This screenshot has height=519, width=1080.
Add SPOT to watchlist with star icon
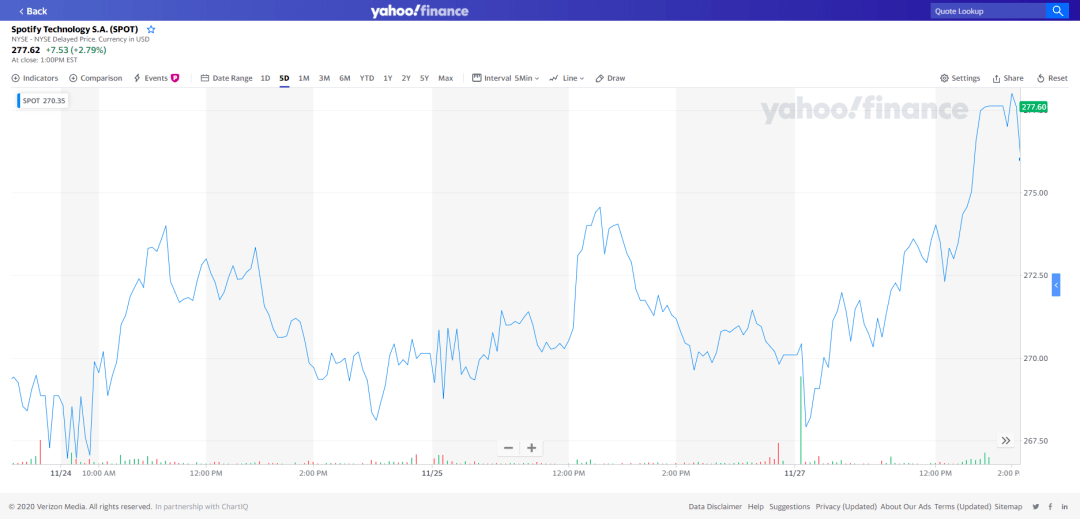(x=151, y=30)
